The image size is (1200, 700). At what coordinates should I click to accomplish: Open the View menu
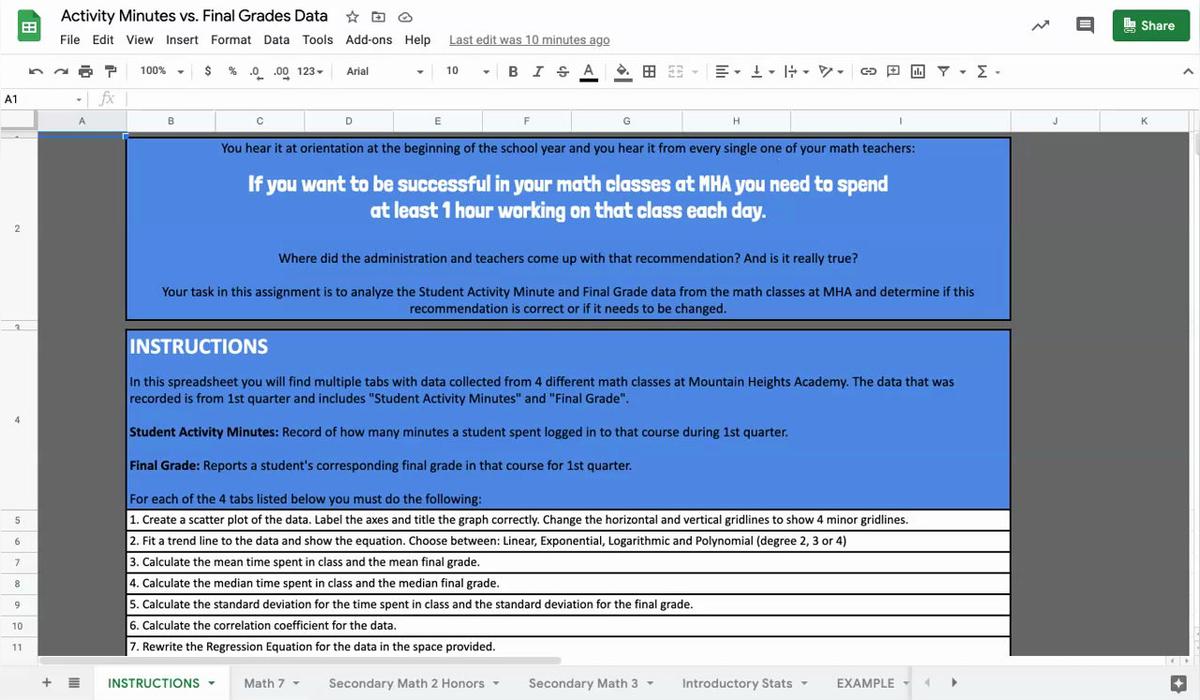(x=140, y=40)
